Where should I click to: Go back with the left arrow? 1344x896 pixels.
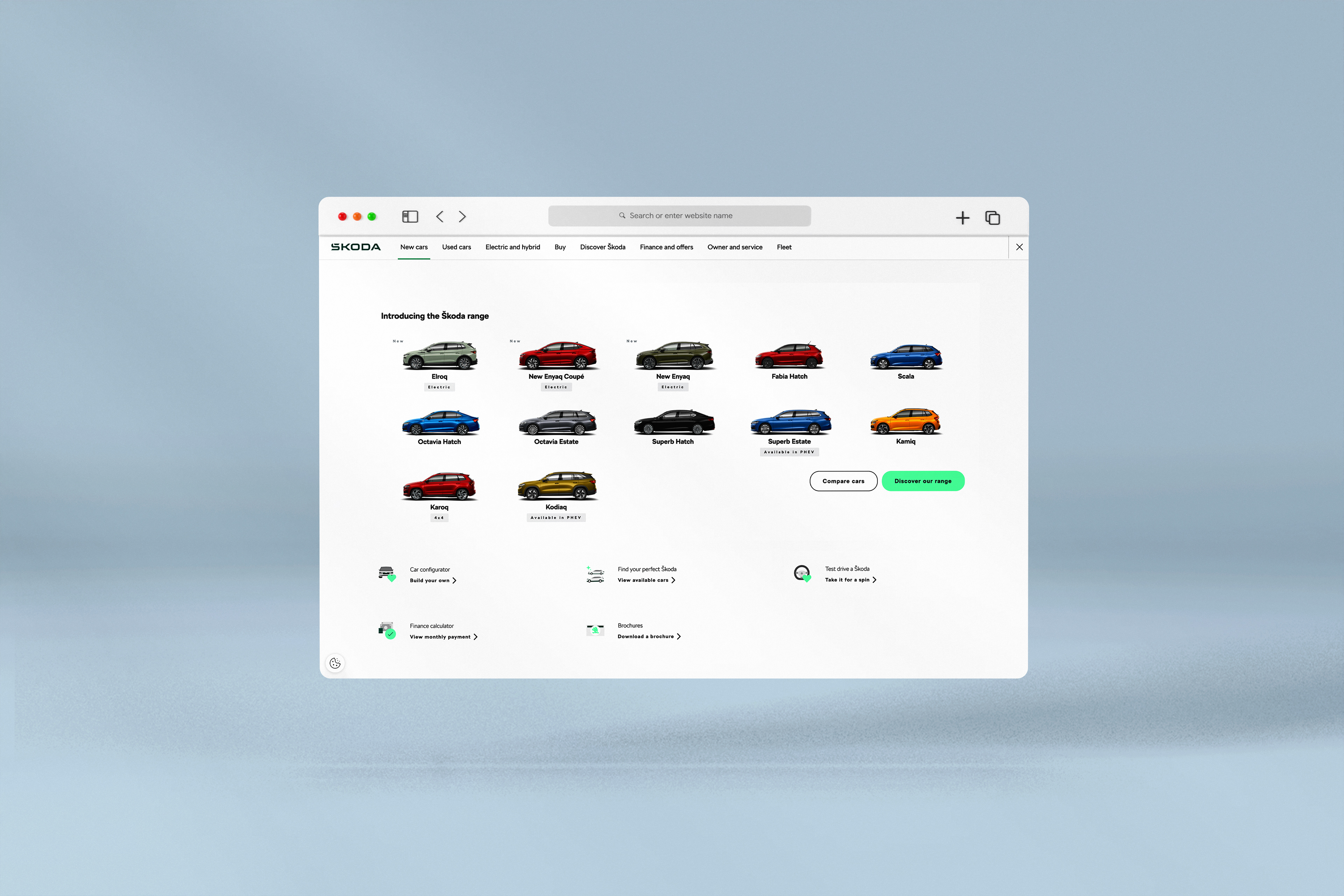[x=440, y=217]
